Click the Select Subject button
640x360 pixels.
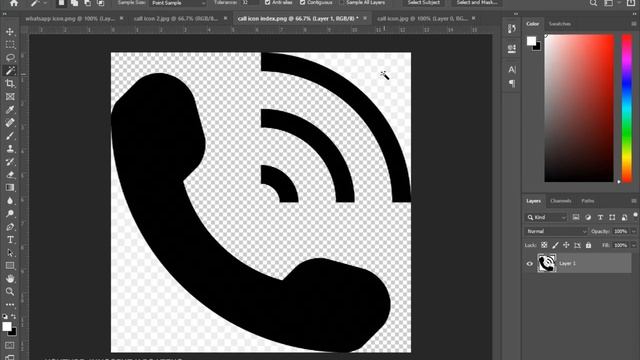coord(423,2)
